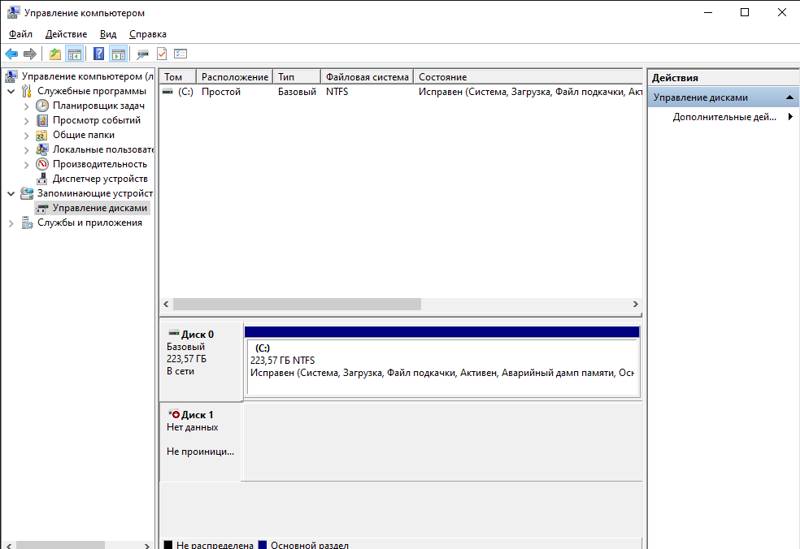800x549 pixels.
Task: Click the dark blue Основной раздел legend swatch
Action: pos(263,544)
